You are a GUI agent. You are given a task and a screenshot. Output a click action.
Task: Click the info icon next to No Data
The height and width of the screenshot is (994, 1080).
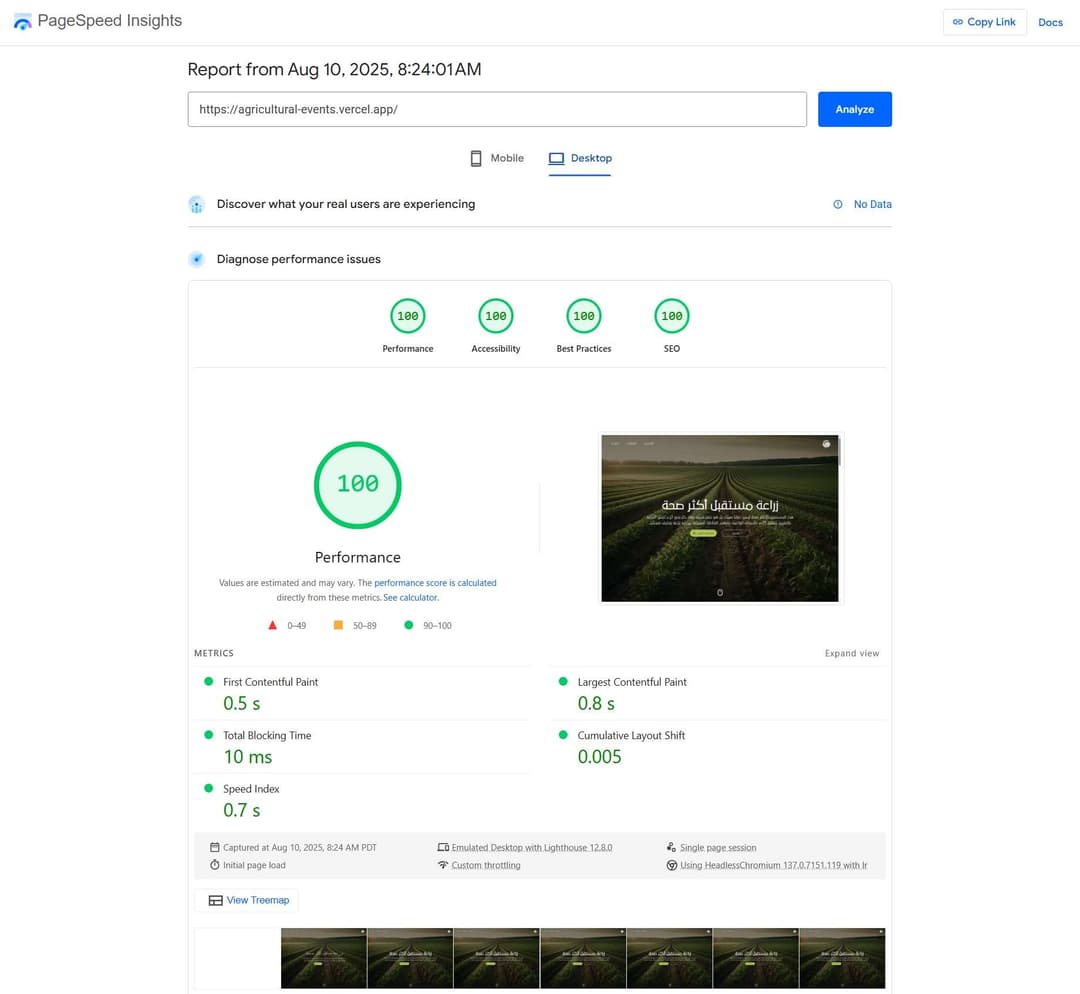click(837, 204)
